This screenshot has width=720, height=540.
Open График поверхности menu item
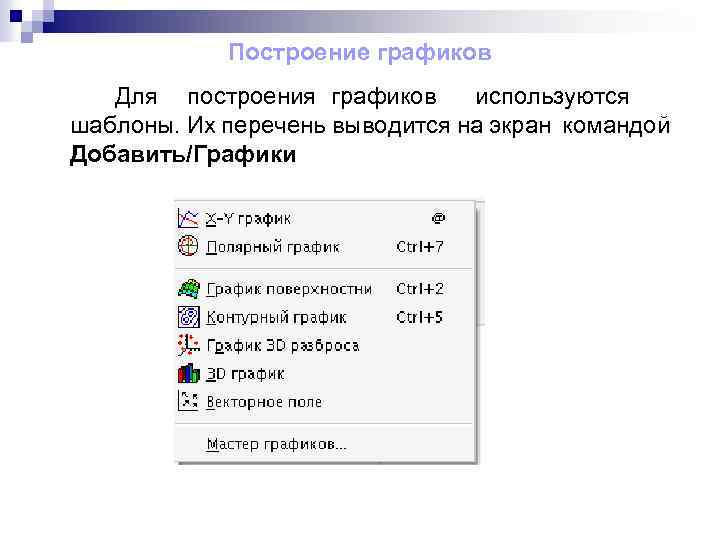click(324, 289)
